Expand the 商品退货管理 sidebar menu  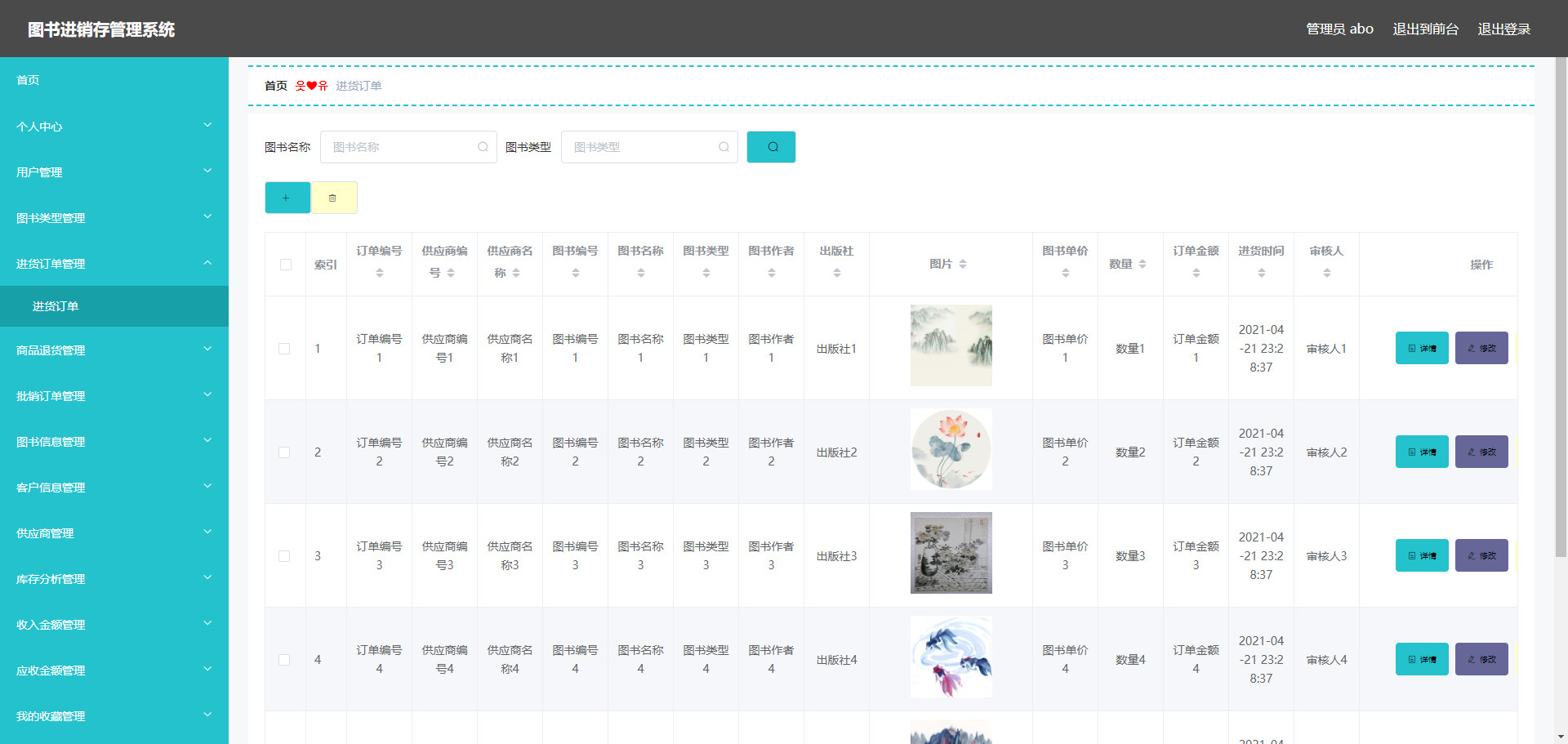point(114,350)
